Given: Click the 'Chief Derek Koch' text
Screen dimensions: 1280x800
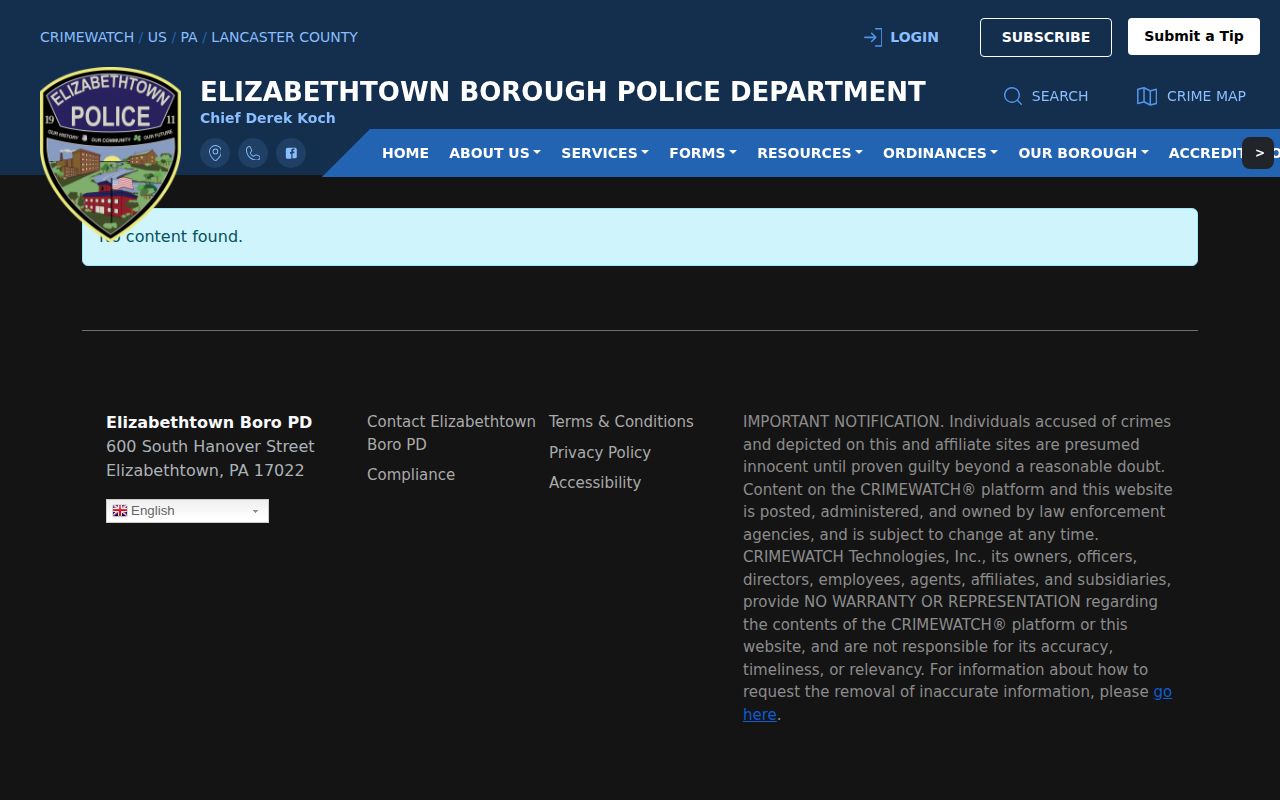Looking at the screenshot, I should click(268, 118).
